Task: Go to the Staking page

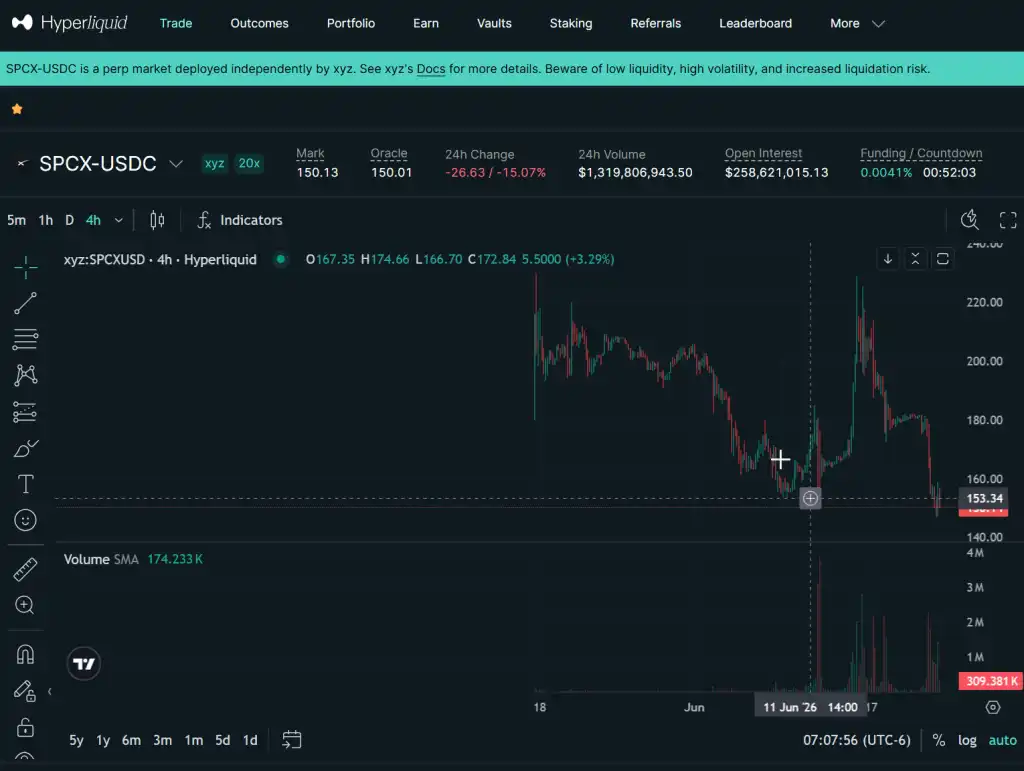Action: click(571, 24)
